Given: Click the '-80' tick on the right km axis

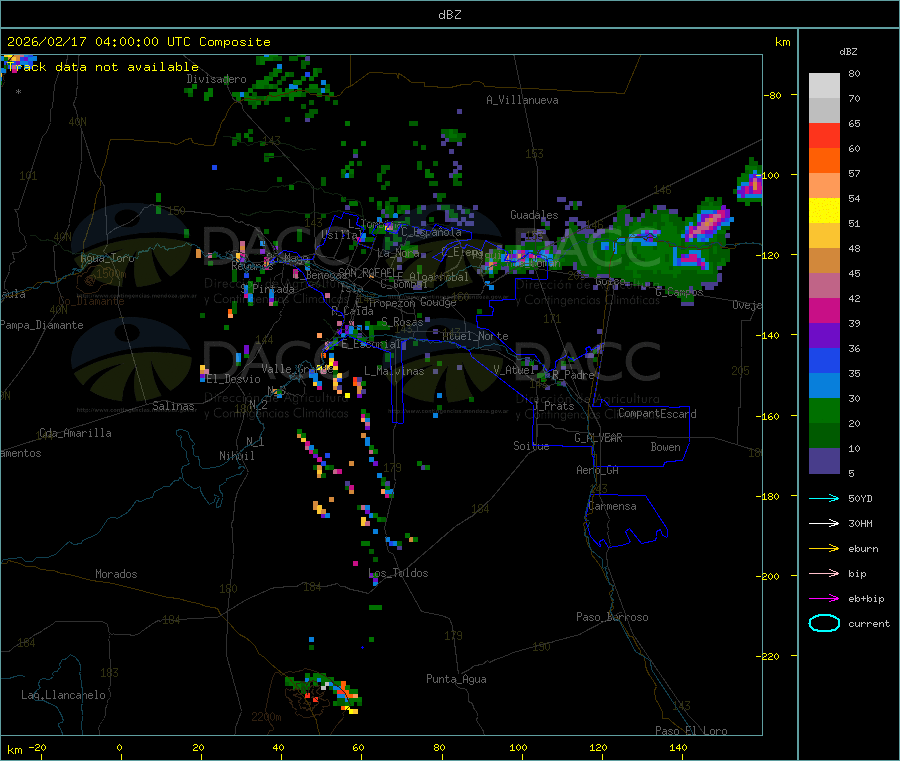Looking at the screenshot, I should pos(773,95).
